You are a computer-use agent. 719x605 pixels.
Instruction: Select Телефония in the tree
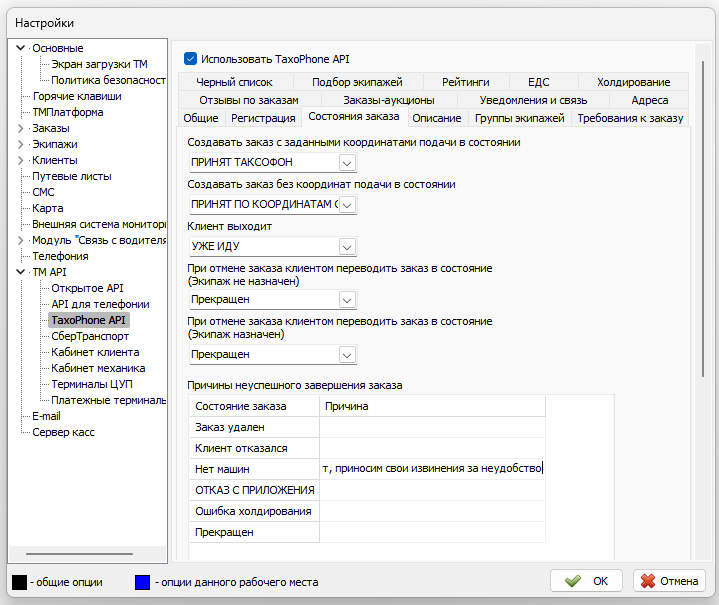tap(60, 256)
